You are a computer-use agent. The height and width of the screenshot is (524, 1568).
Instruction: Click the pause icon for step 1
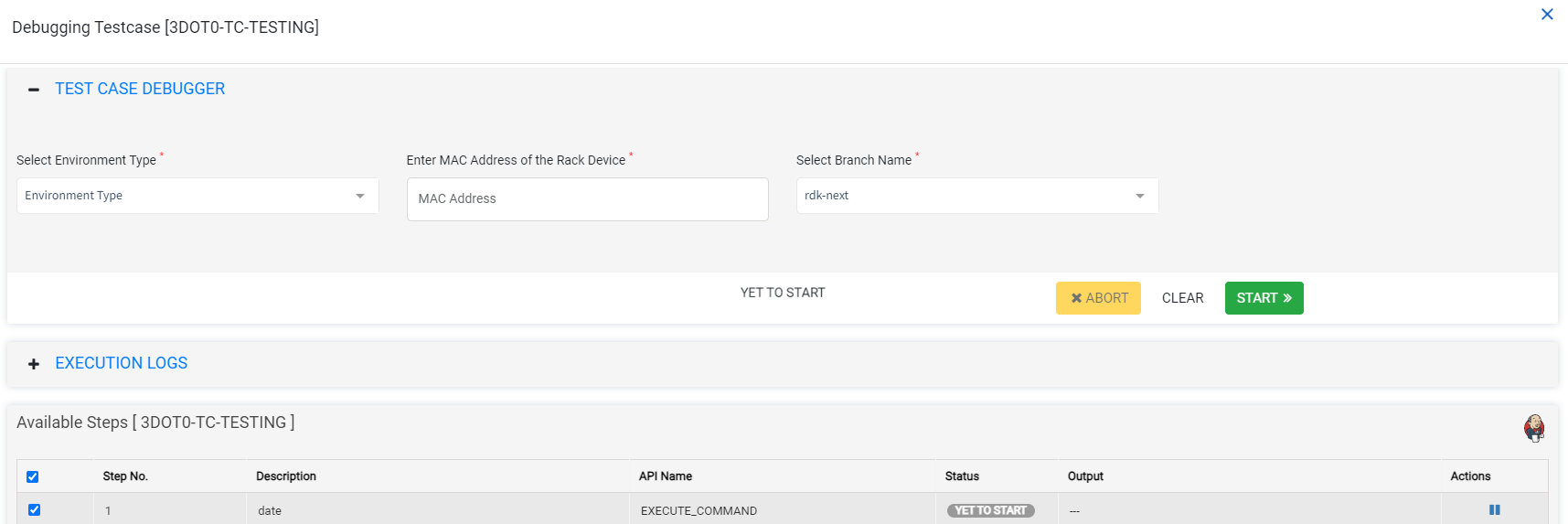point(1494,510)
